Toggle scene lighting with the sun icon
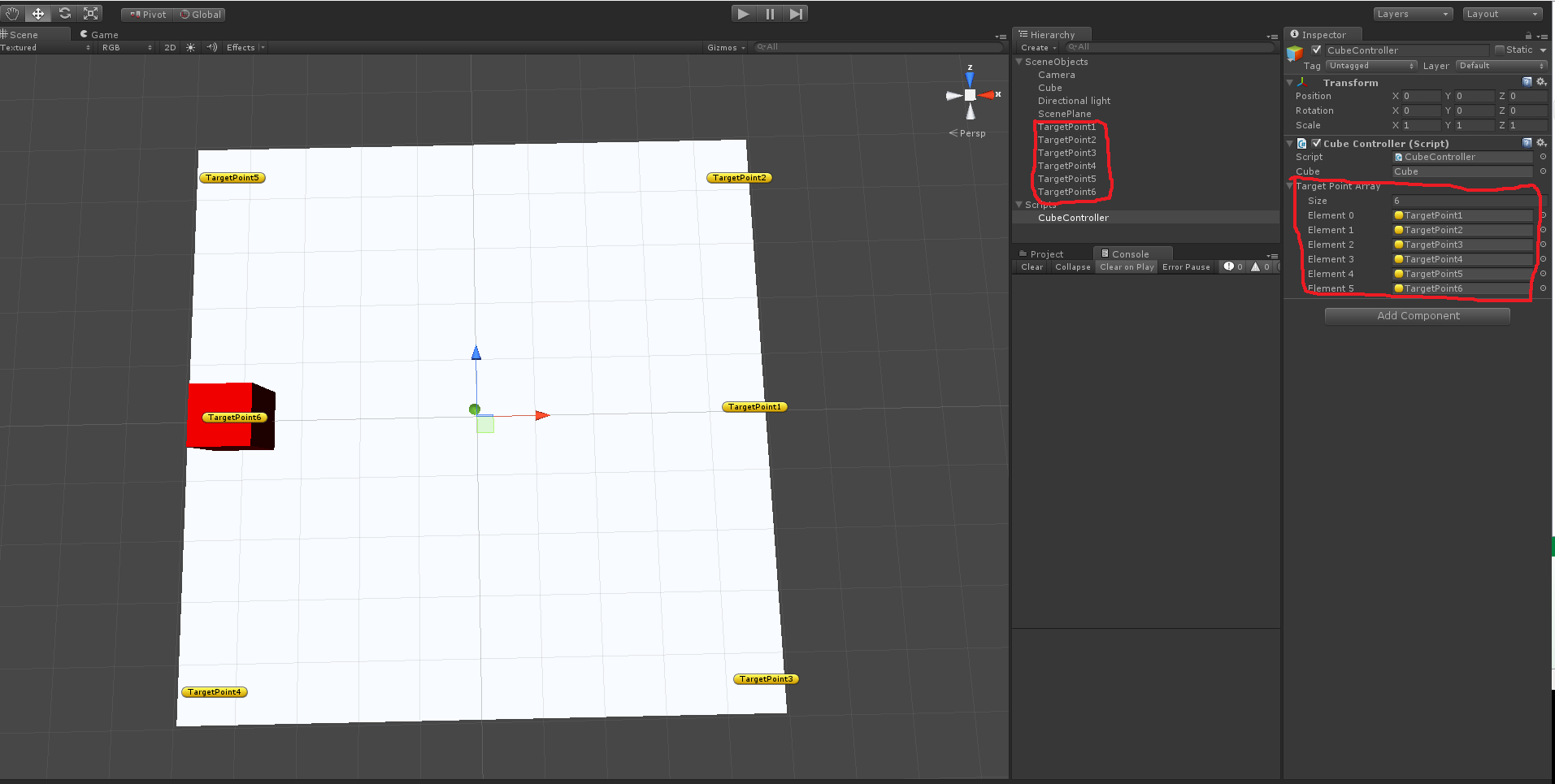Viewport: 1555px width, 784px height. (x=190, y=47)
